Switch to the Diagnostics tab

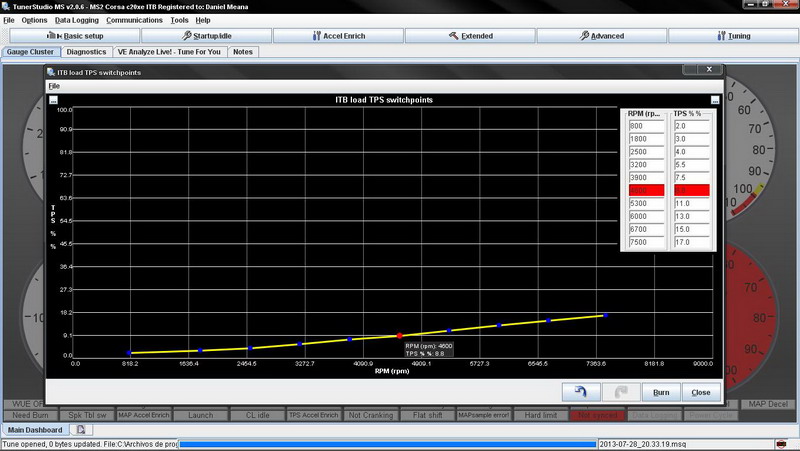click(x=86, y=52)
